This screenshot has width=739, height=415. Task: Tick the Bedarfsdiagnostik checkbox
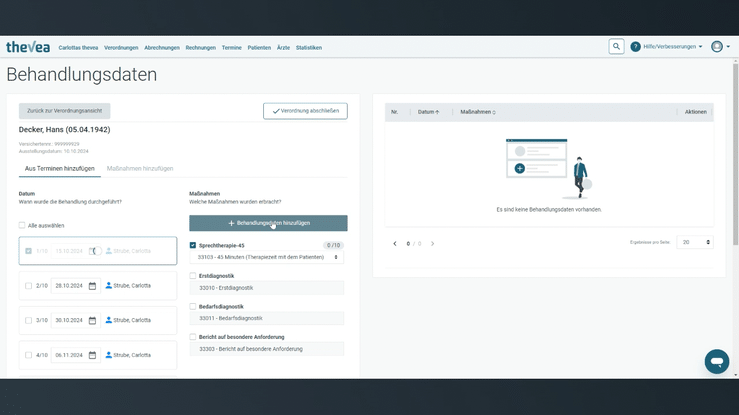[x=193, y=306]
